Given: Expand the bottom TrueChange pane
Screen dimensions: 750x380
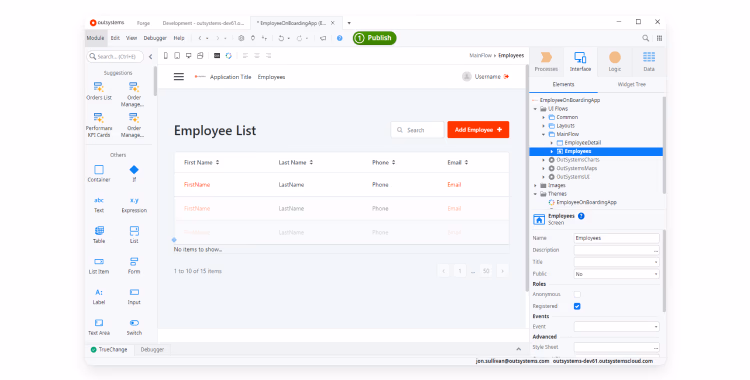Looking at the screenshot, I should tap(518, 349).
